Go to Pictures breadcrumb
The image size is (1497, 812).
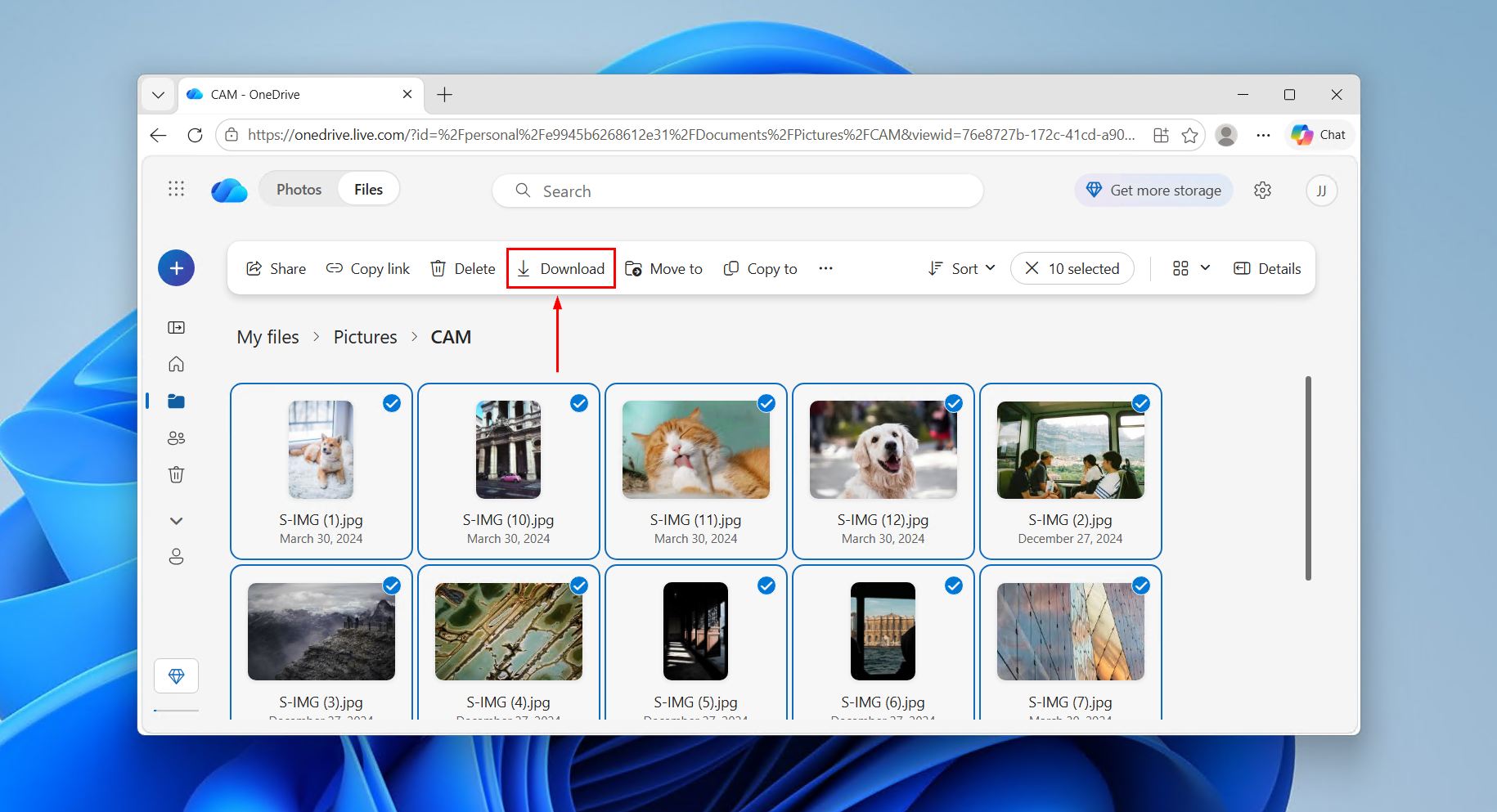point(365,337)
